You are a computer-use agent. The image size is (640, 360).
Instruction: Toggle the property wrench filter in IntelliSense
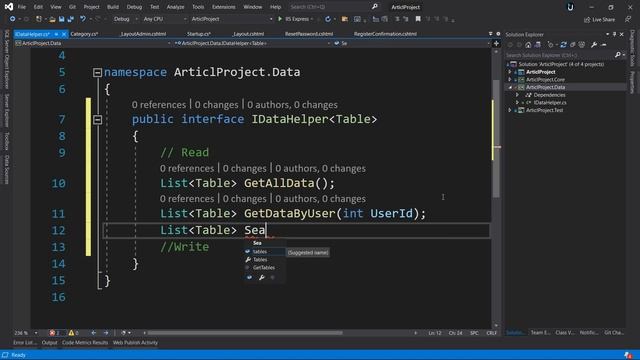tap(262, 278)
